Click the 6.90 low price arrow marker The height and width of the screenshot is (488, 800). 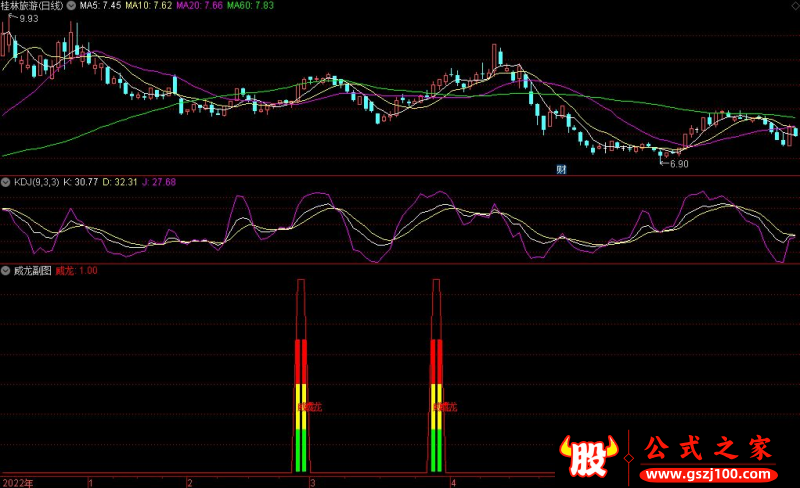(x=676, y=163)
